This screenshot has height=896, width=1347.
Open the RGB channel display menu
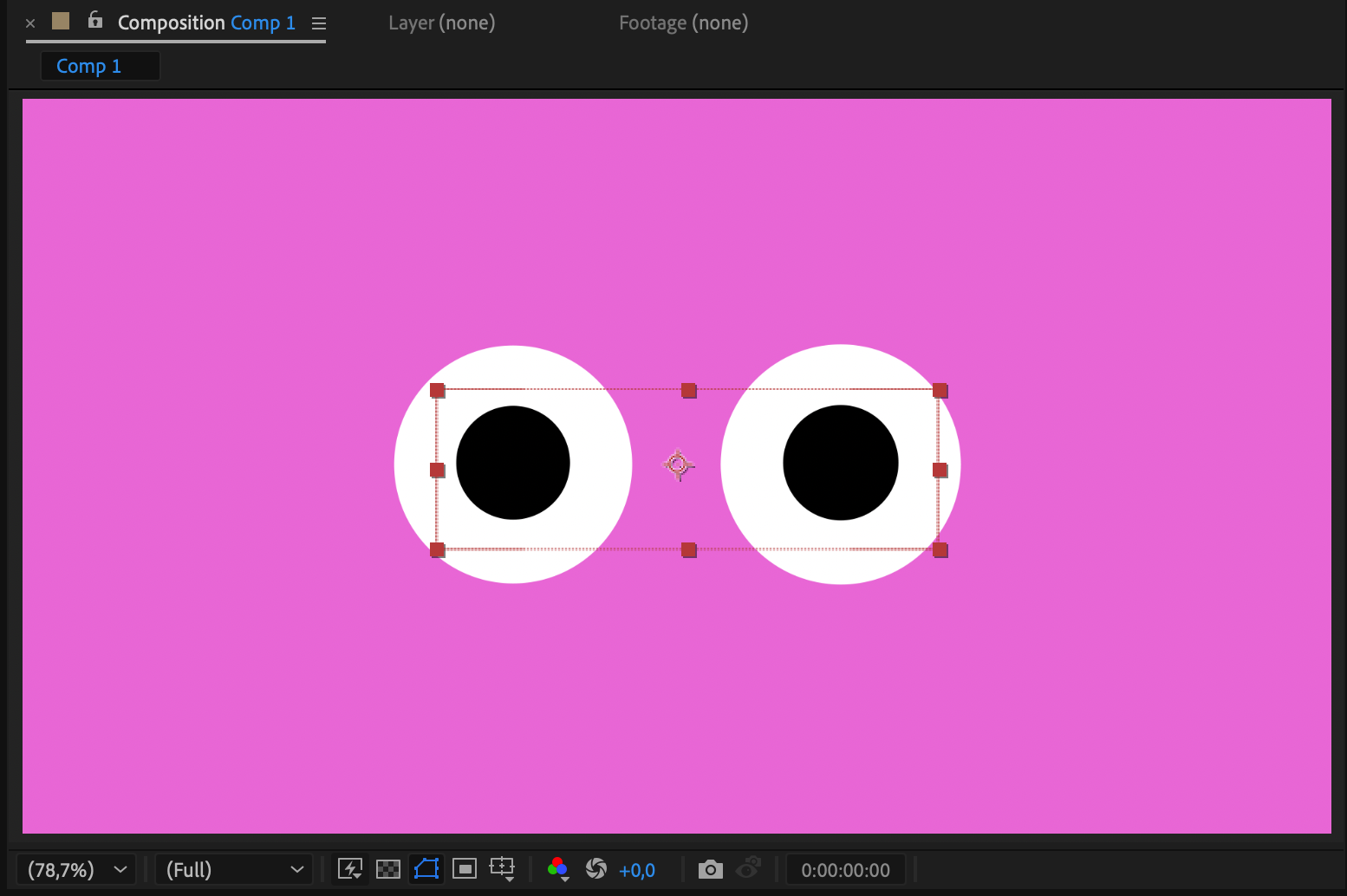(558, 869)
